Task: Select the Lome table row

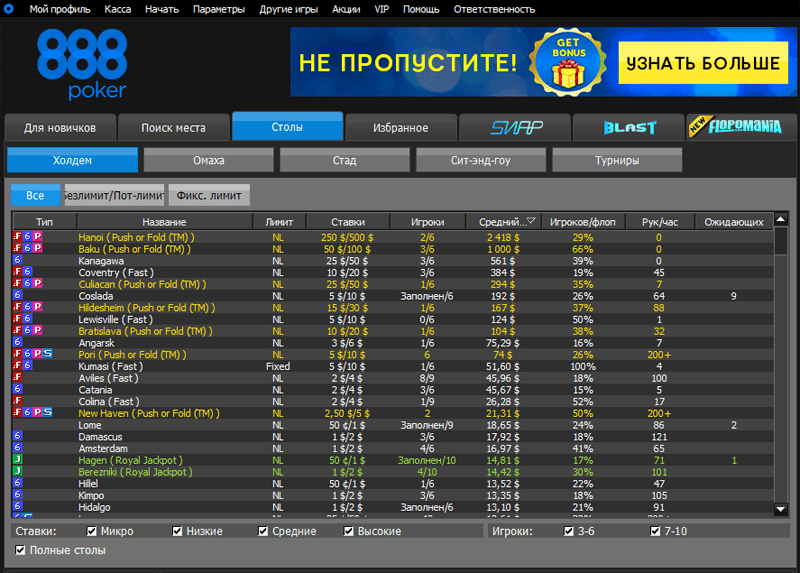Action: [x=393, y=425]
